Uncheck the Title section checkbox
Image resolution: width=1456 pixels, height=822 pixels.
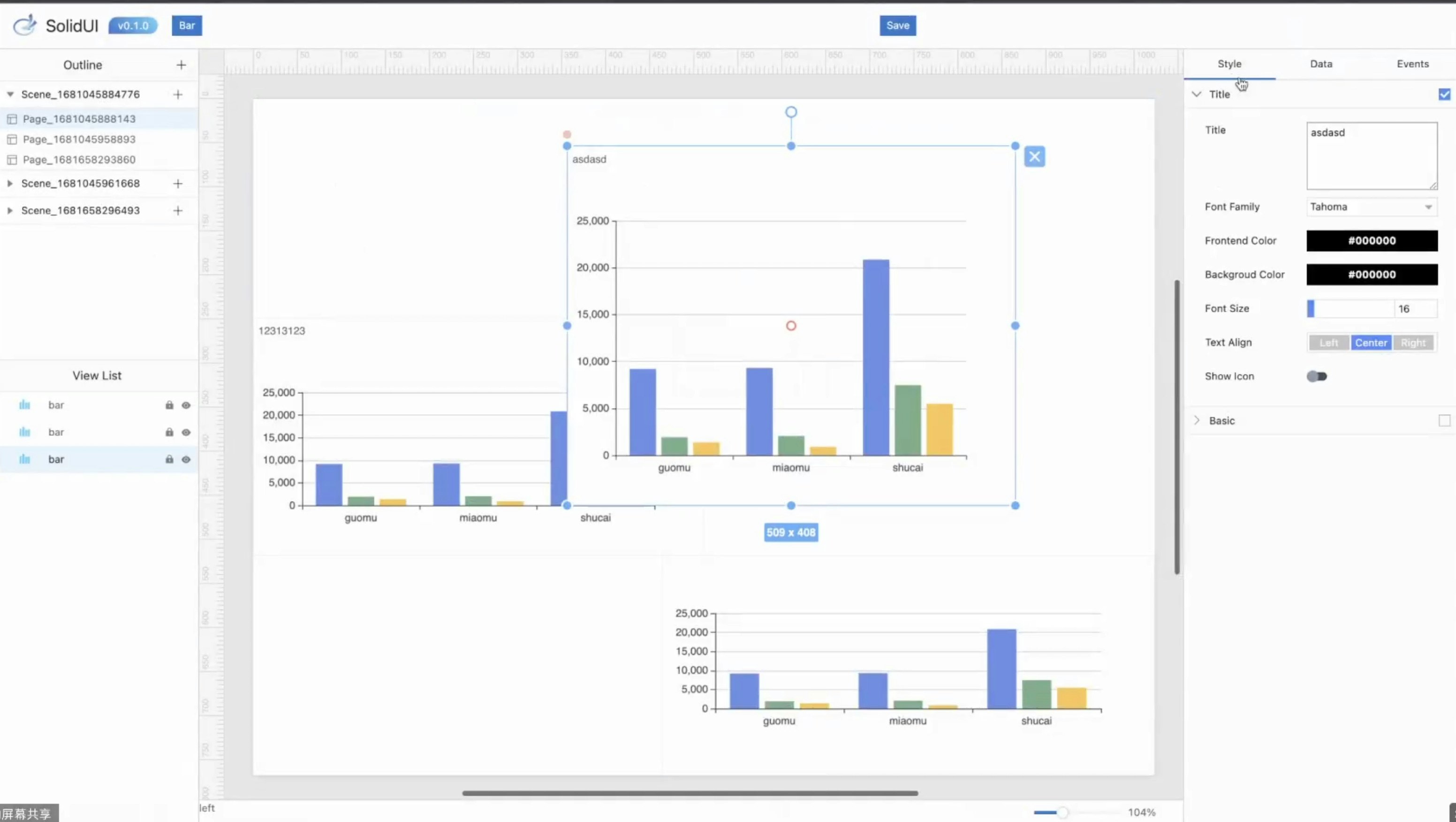[1444, 94]
